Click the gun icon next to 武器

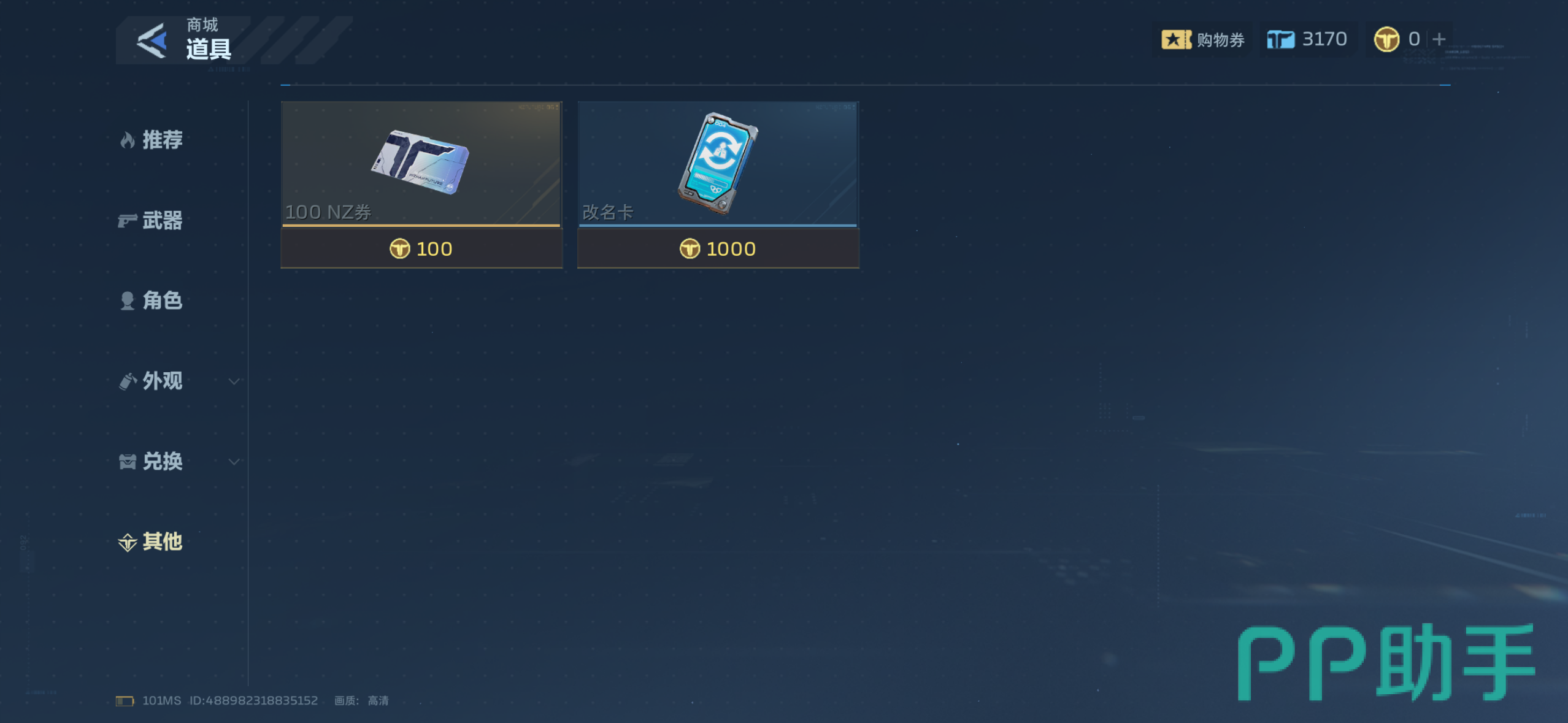coord(127,221)
